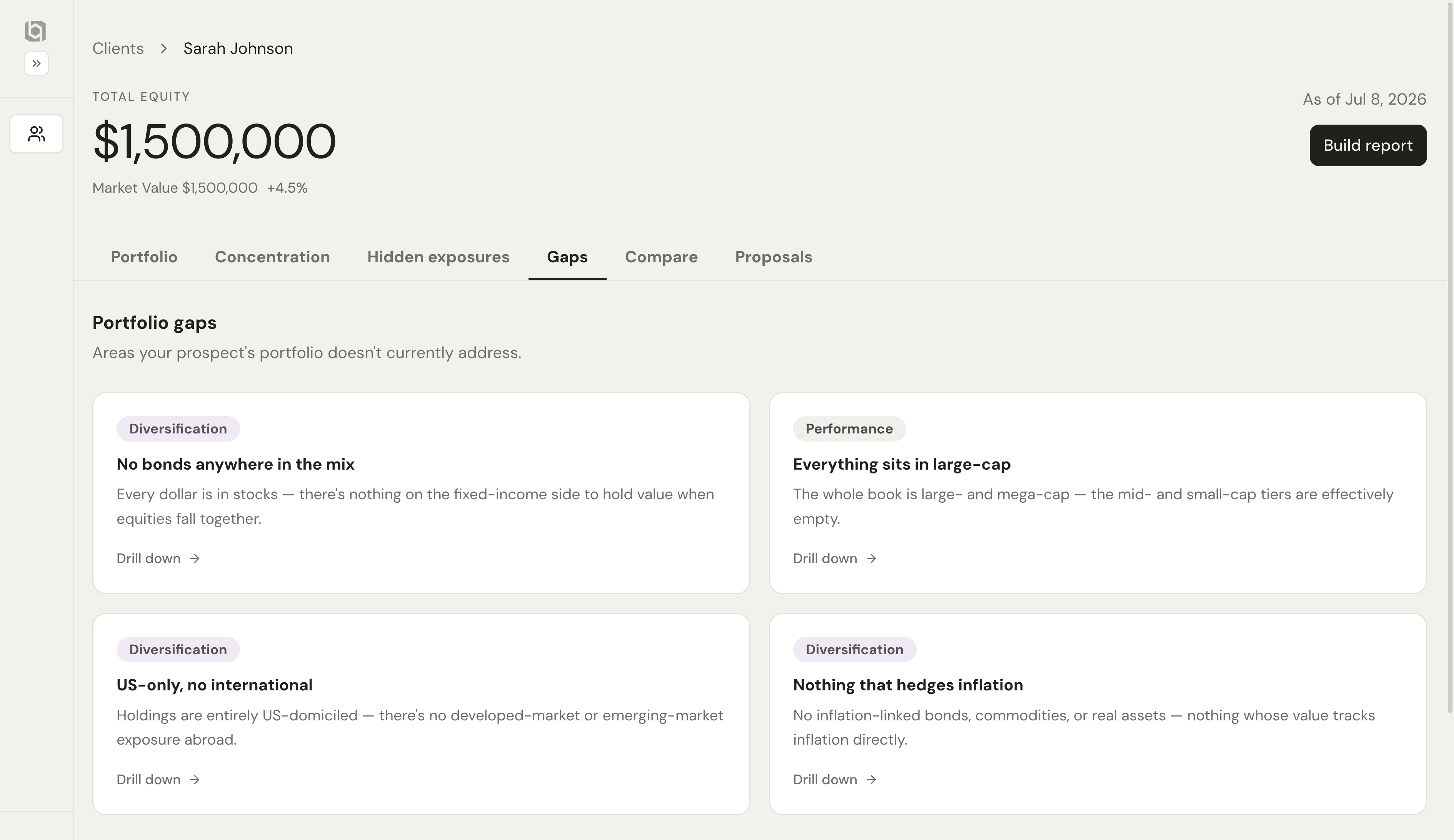Click the As of Jul 8, 2026 date
This screenshot has height=840, width=1454.
(1365, 99)
